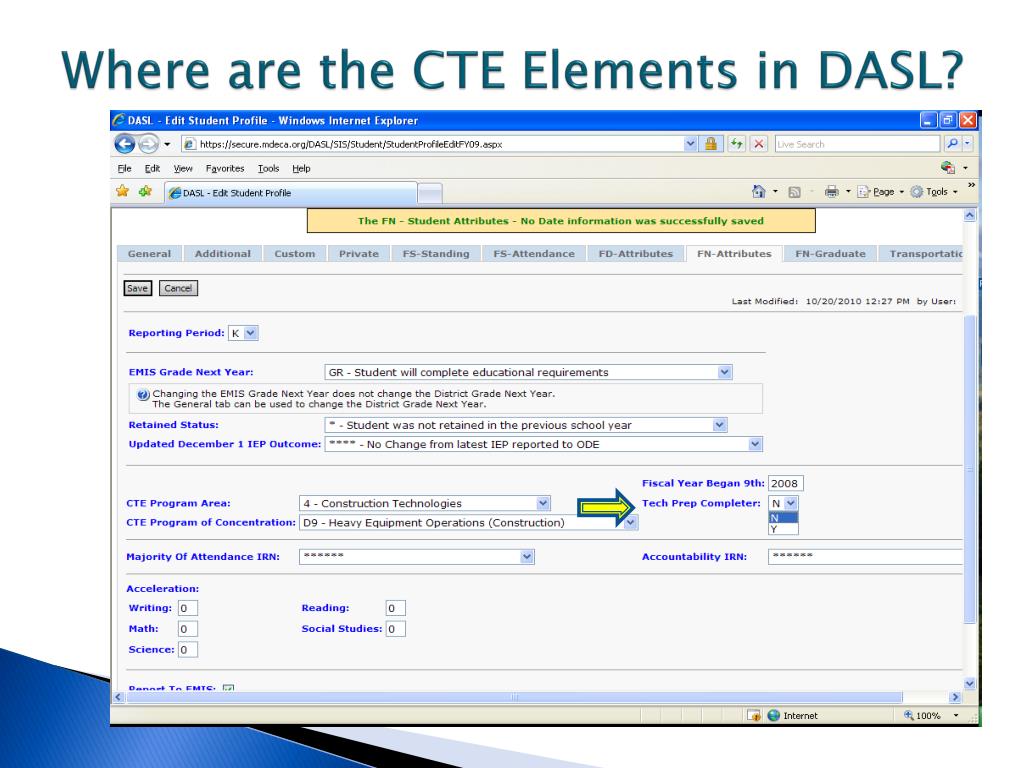Screen dimensions: 1024x768
Task: Select N in Tech Prep Completer list
Action: click(783, 518)
